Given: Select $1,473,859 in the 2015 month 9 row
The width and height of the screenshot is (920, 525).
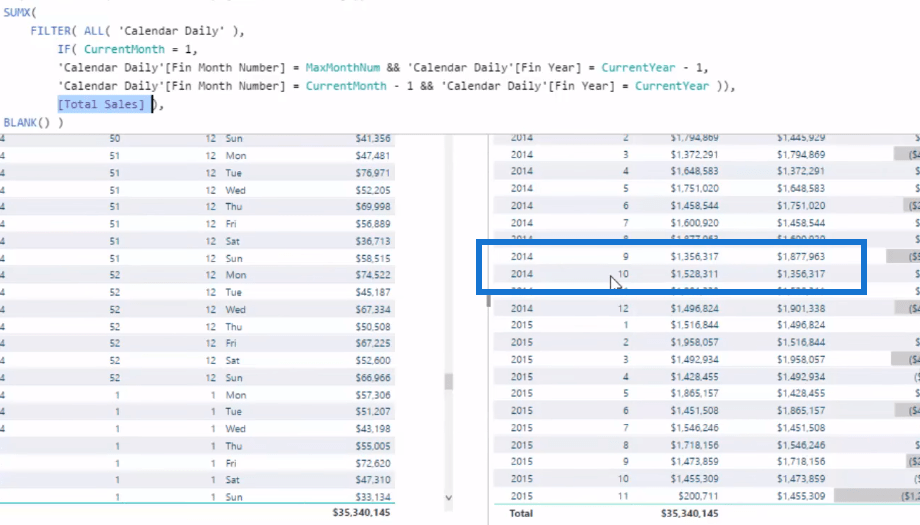Looking at the screenshot, I should 695,462.
